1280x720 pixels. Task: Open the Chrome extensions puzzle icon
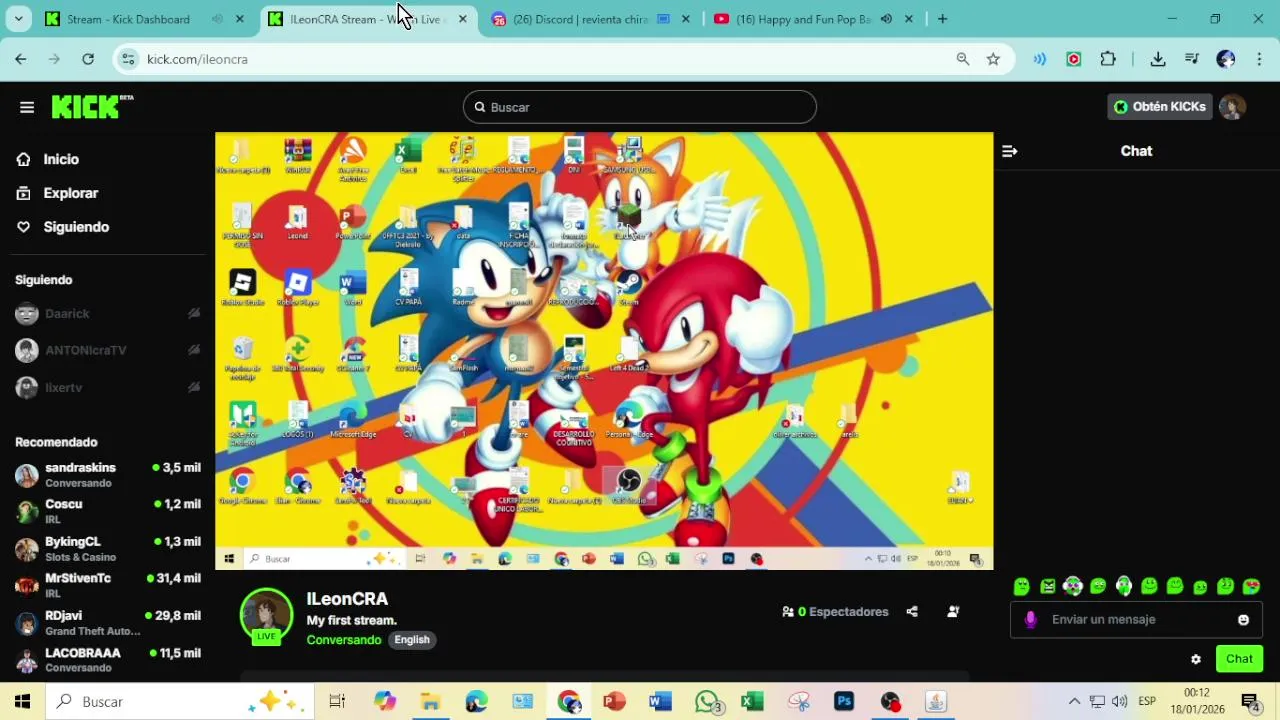click(1108, 59)
